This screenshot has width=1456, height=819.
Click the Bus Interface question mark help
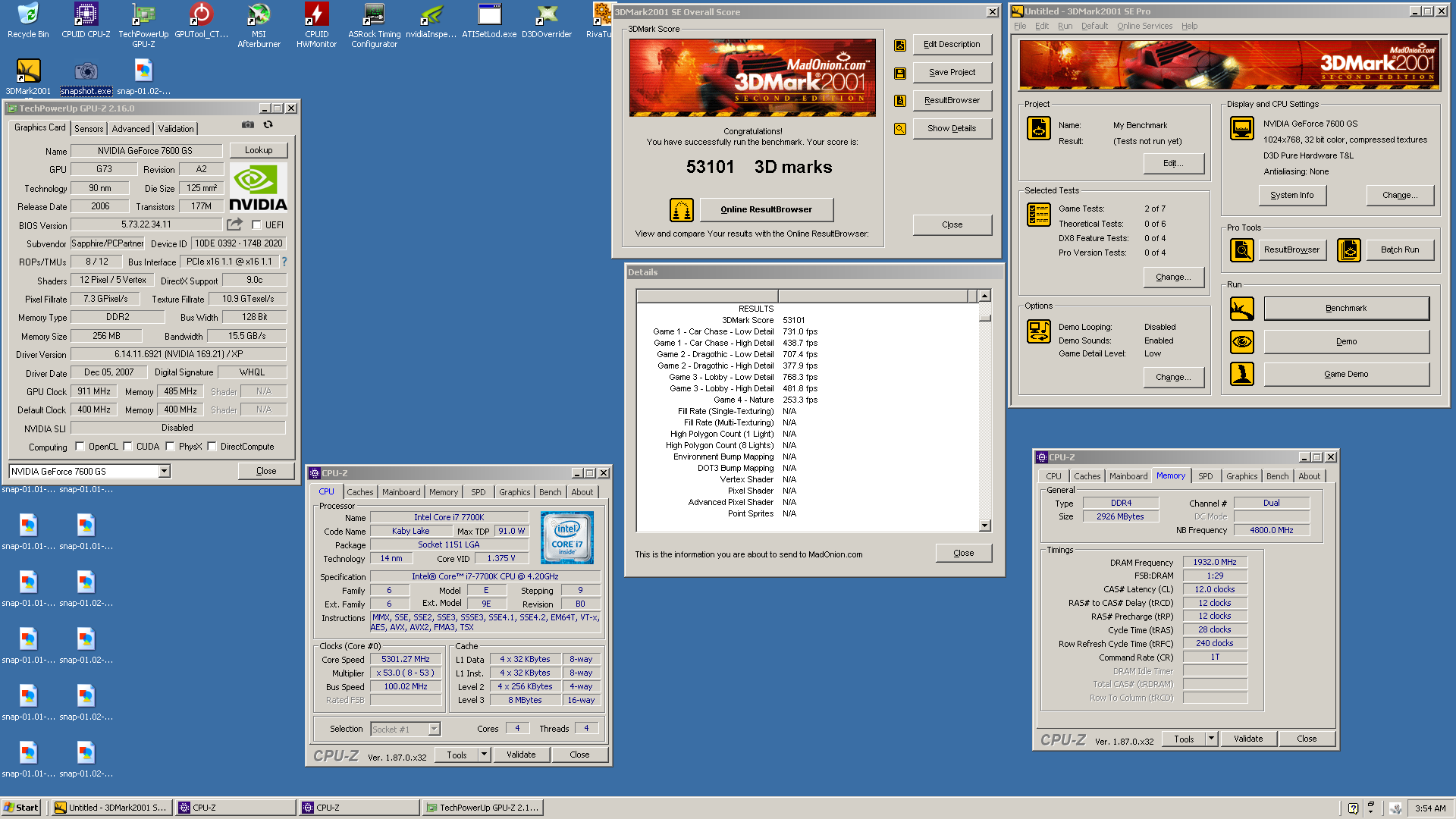pos(284,262)
